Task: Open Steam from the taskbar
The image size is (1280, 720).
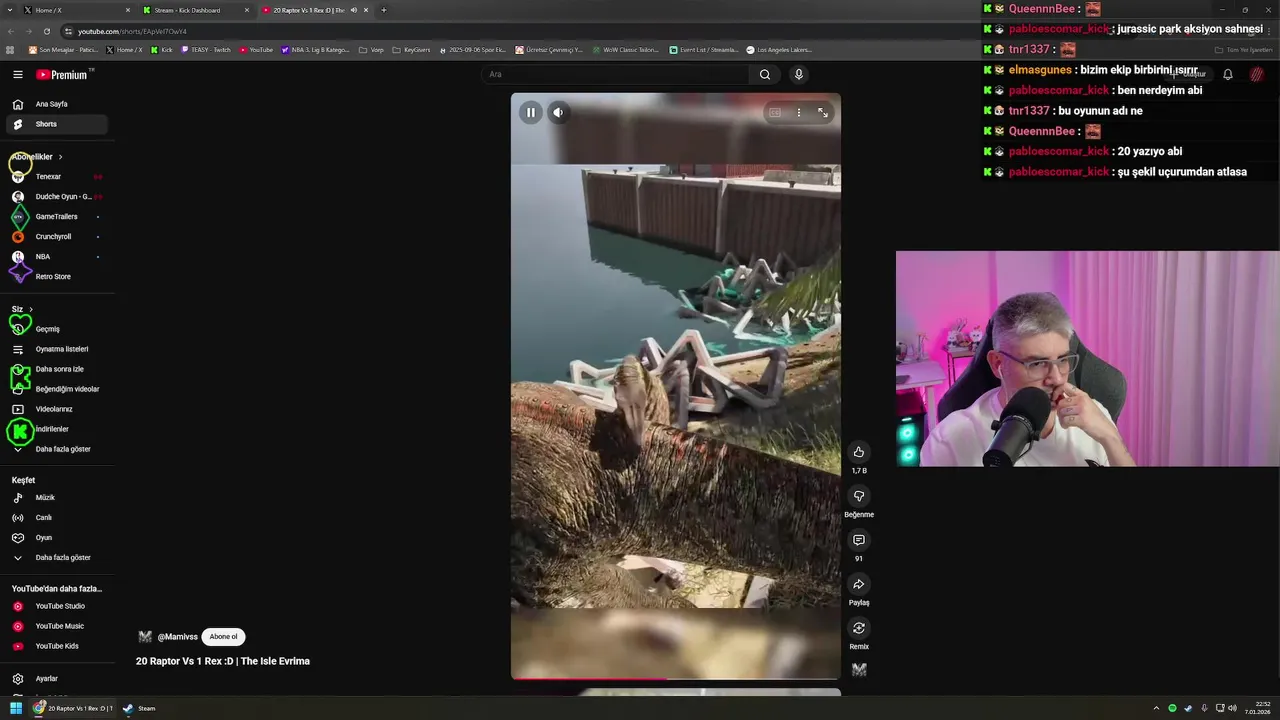Action: tap(139, 708)
